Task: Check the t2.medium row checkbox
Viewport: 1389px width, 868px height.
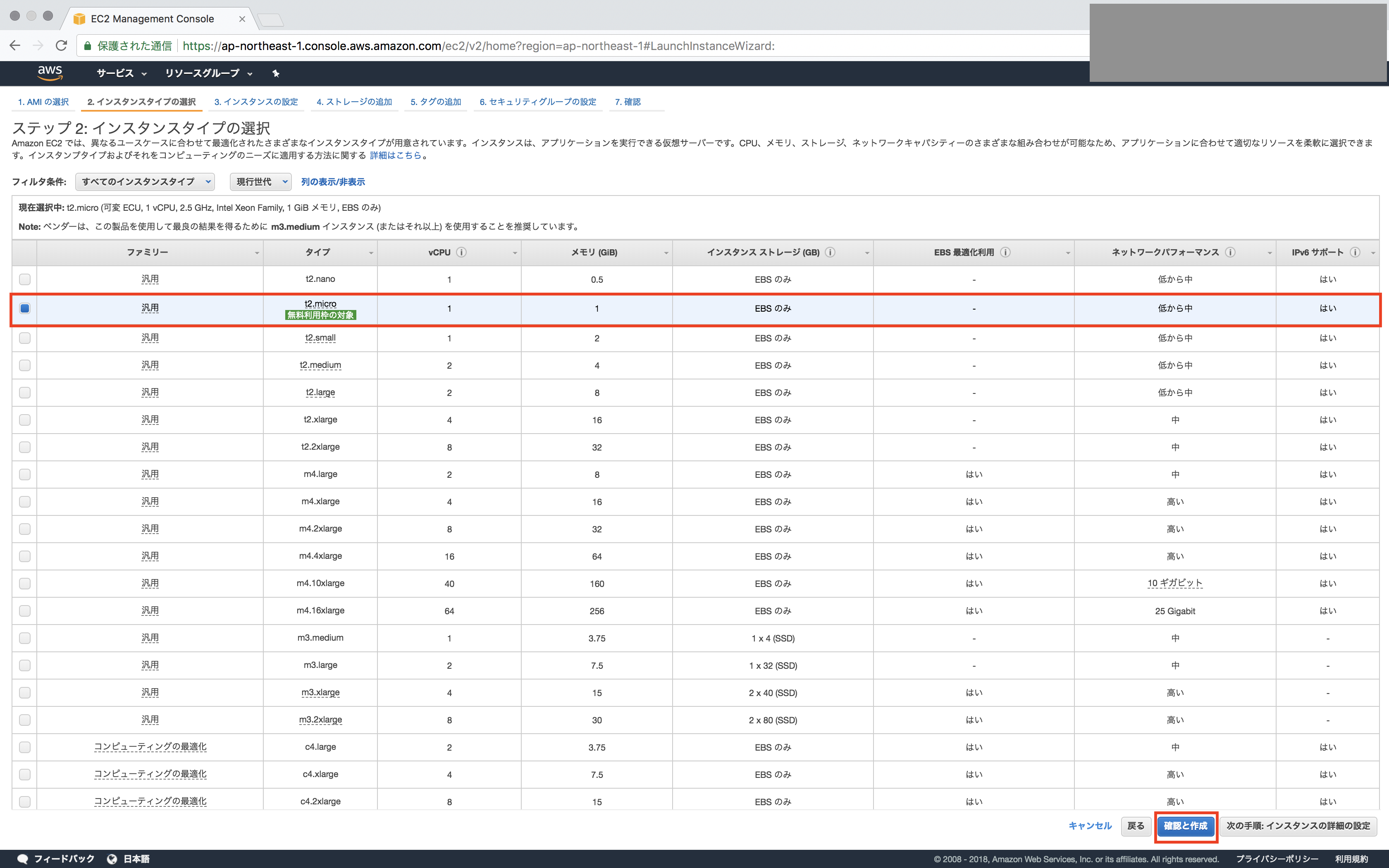Action: [x=25, y=365]
